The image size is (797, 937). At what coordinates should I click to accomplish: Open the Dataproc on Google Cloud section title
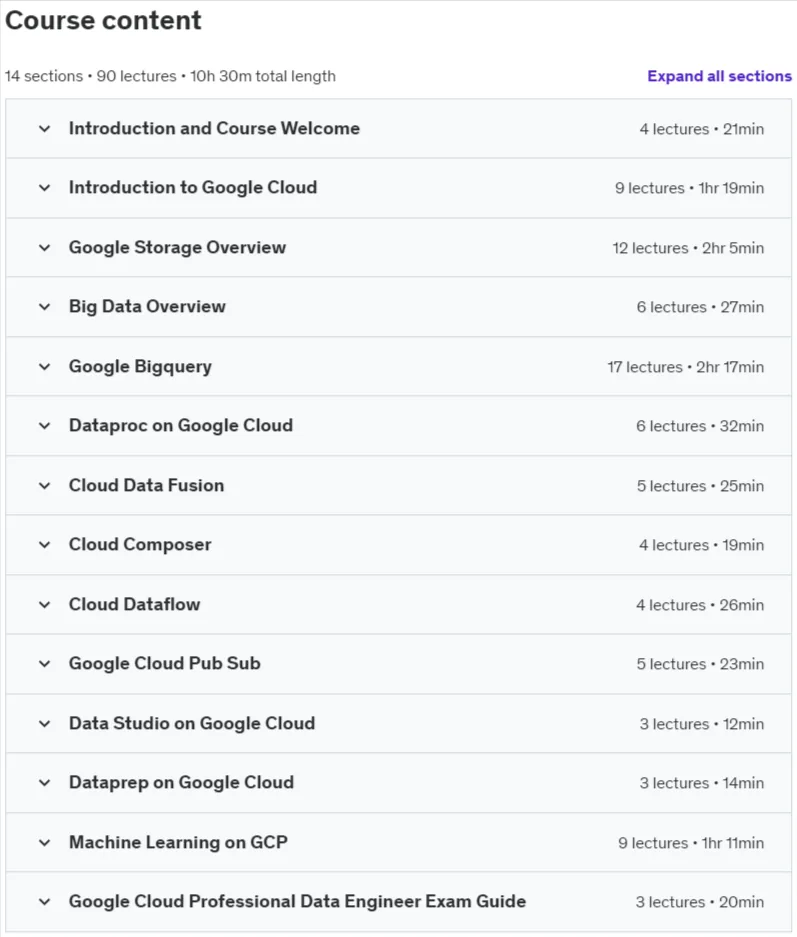[180, 425]
